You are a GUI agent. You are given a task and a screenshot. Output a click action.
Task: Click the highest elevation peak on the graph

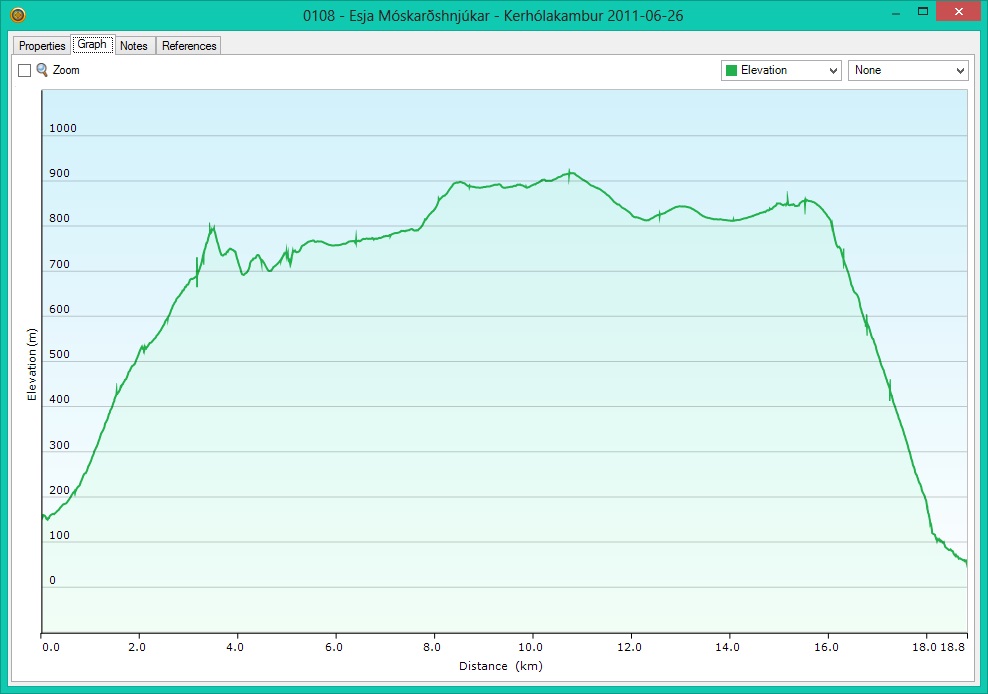click(570, 171)
